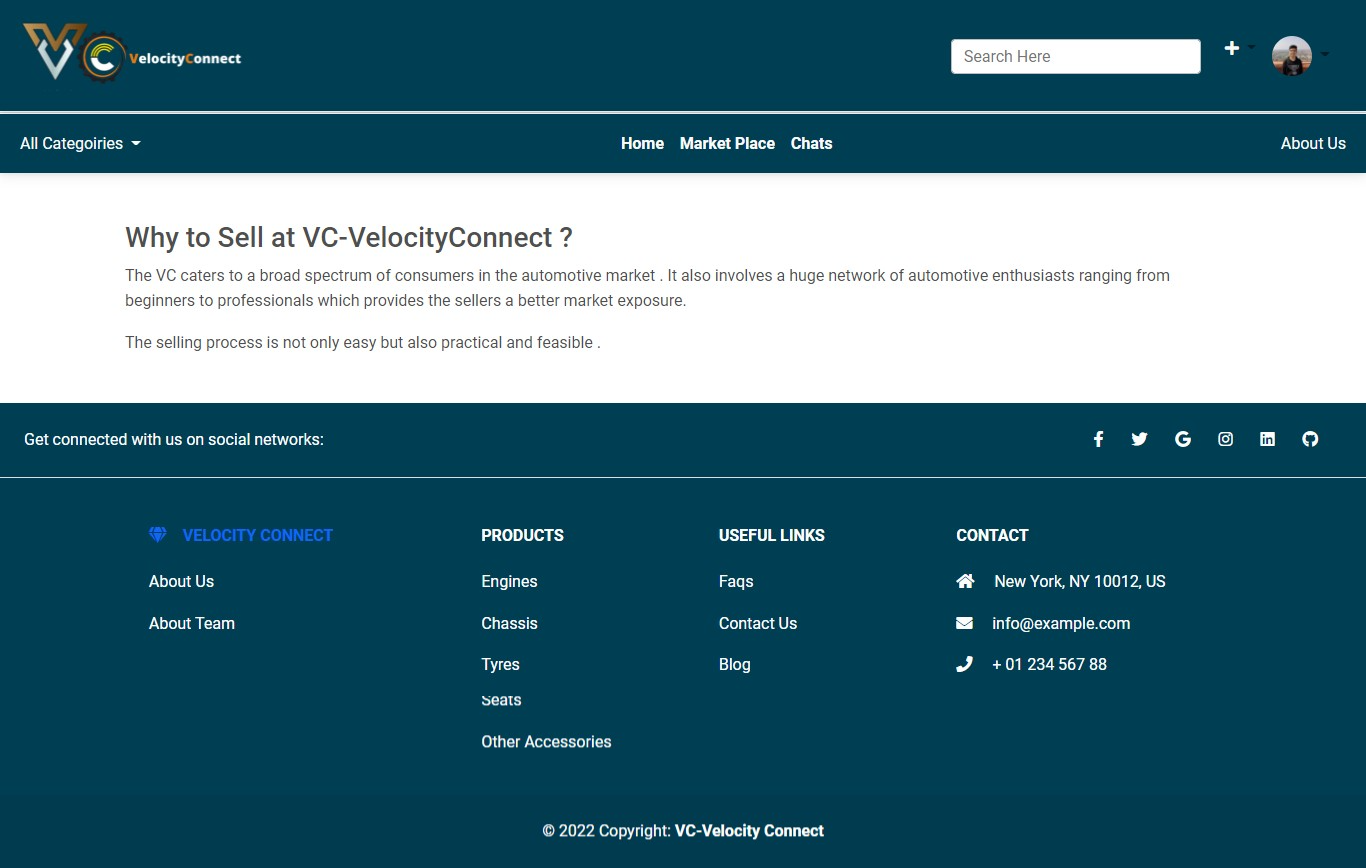Visit the Facebook social icon
The height and width of the screenshot is (868, 1366).
coord(1098,439)
